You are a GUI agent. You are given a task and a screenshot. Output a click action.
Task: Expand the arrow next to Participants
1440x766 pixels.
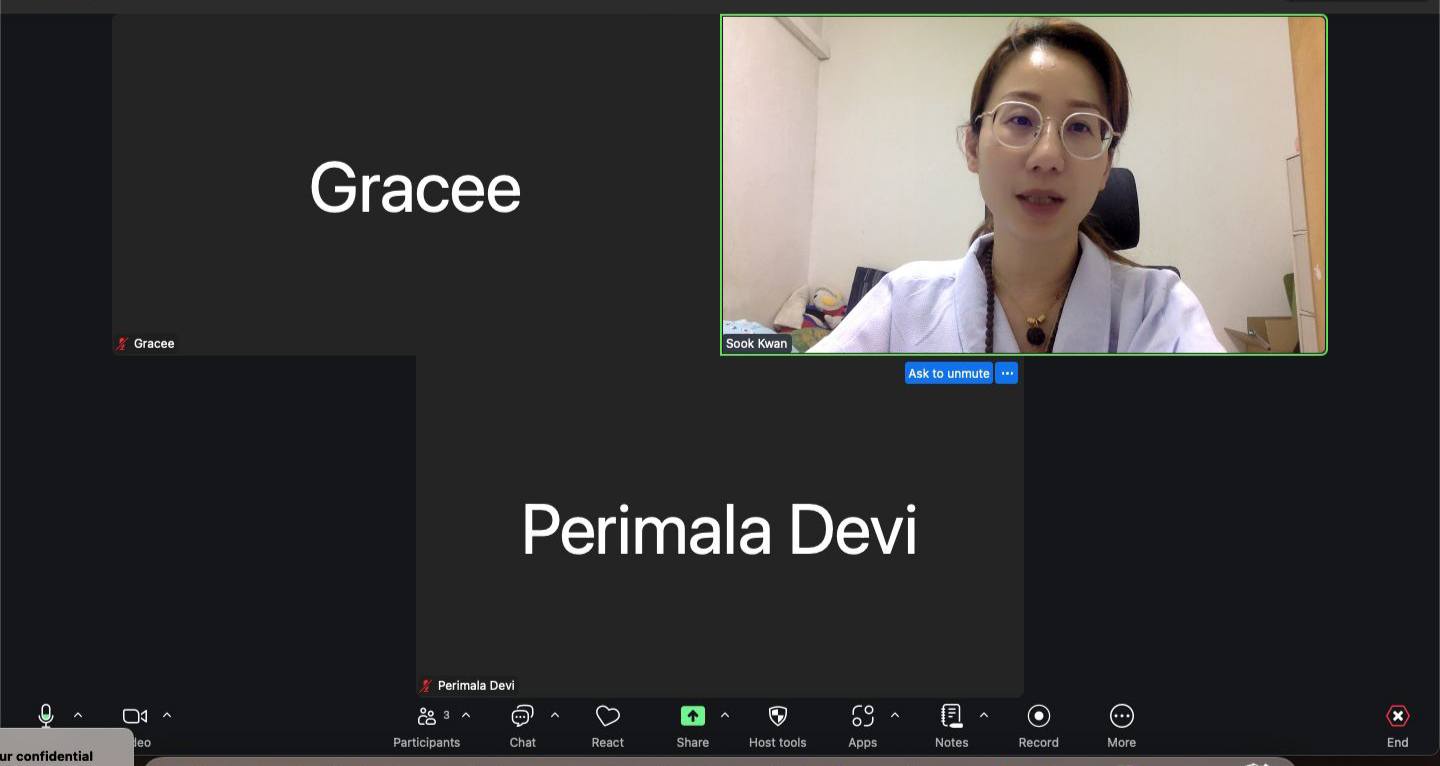click(x=466, y=715)
